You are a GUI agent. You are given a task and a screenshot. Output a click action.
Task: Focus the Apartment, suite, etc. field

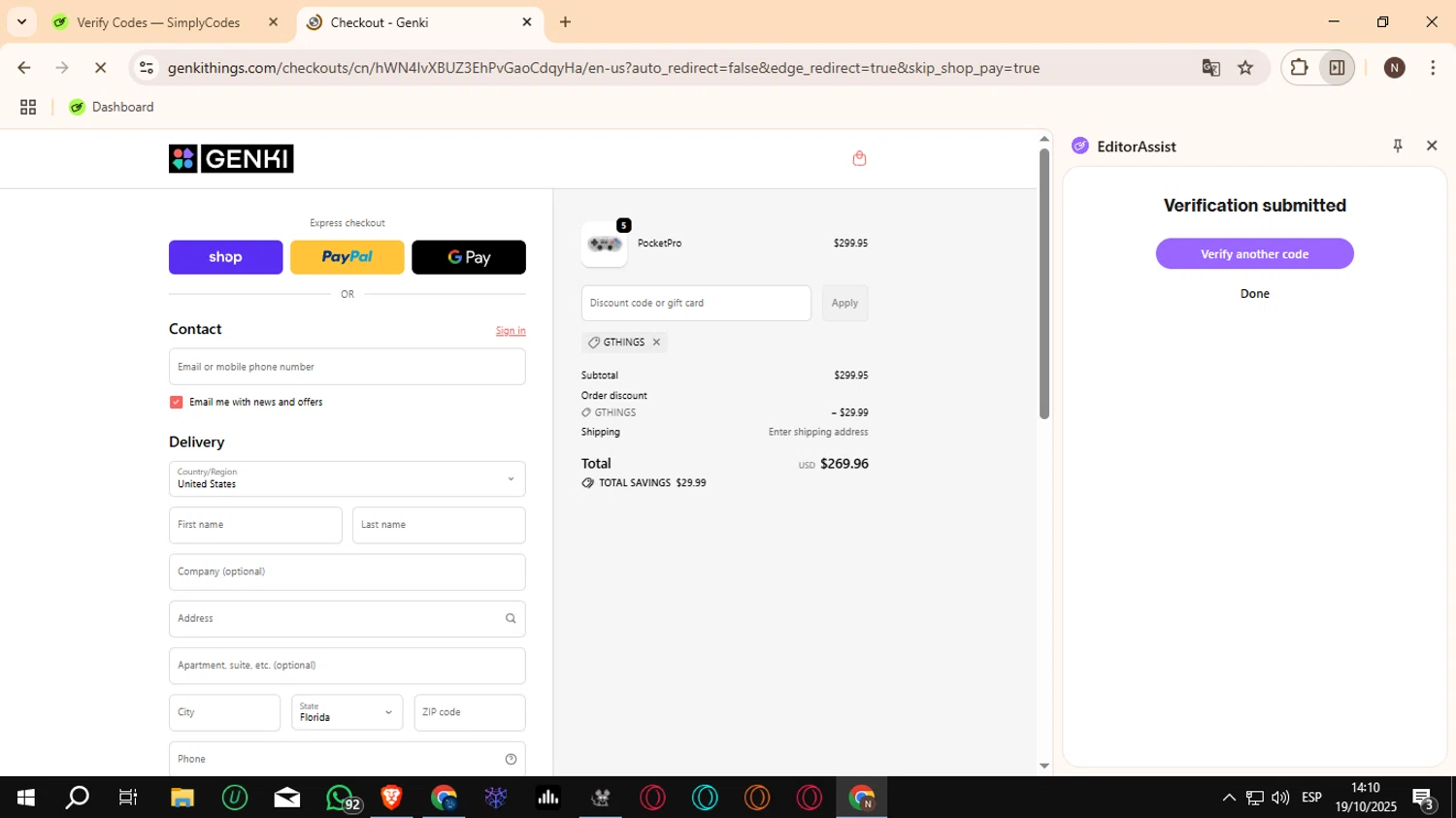(x=347, y=666)
